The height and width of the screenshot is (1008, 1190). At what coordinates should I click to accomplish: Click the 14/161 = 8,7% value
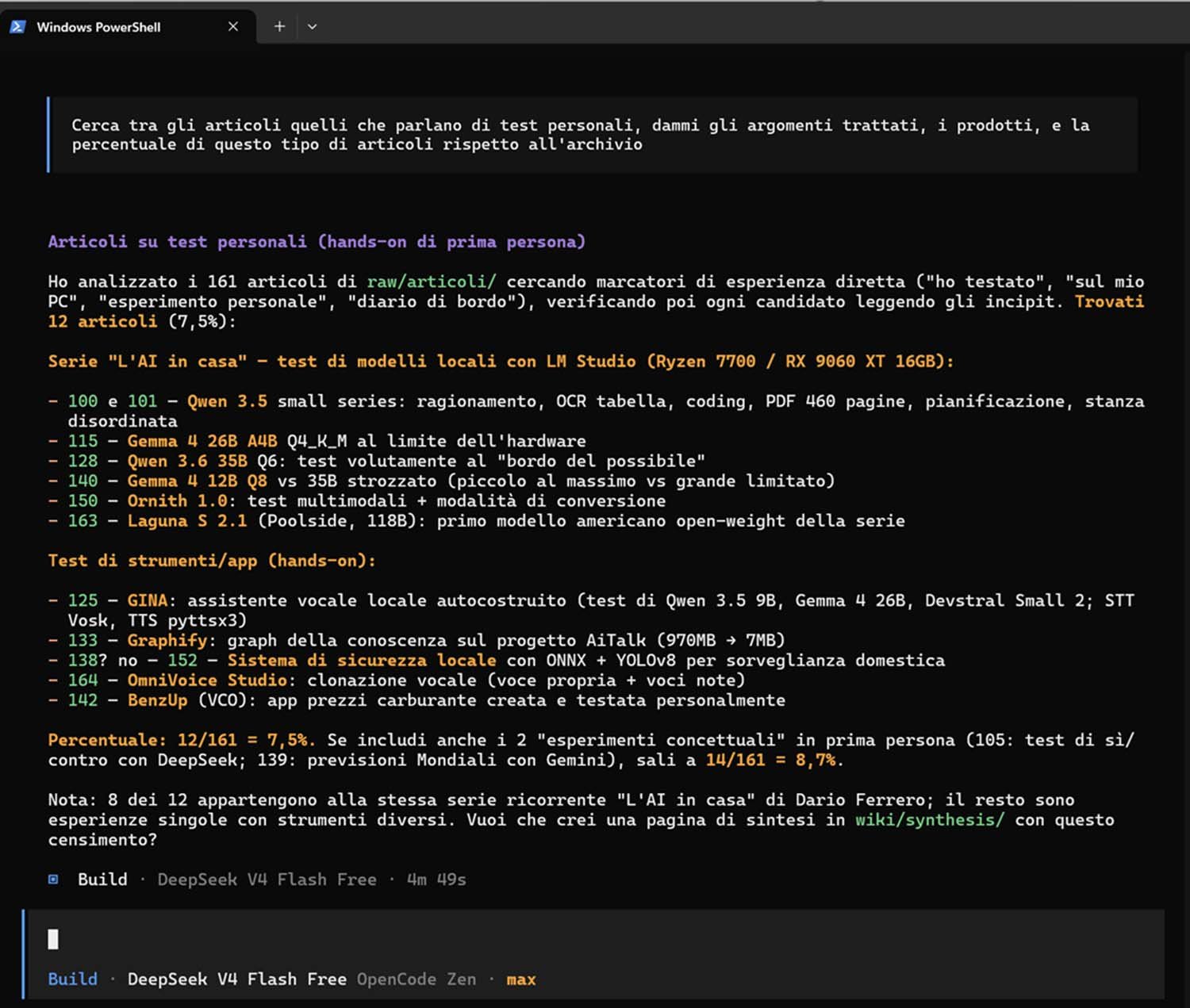pos(772,760)
